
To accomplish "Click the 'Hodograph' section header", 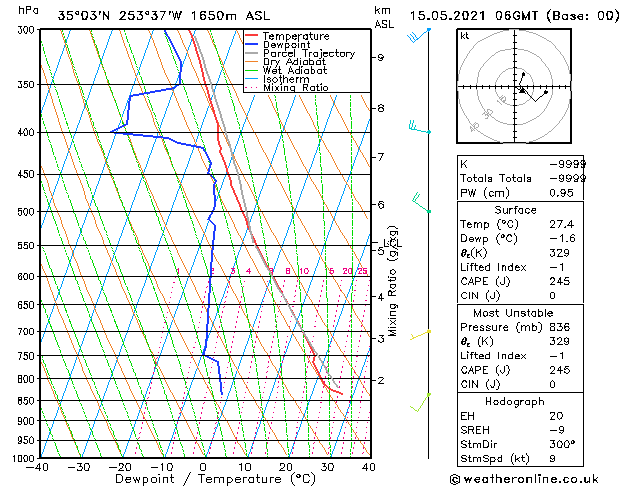I will 515,402.
